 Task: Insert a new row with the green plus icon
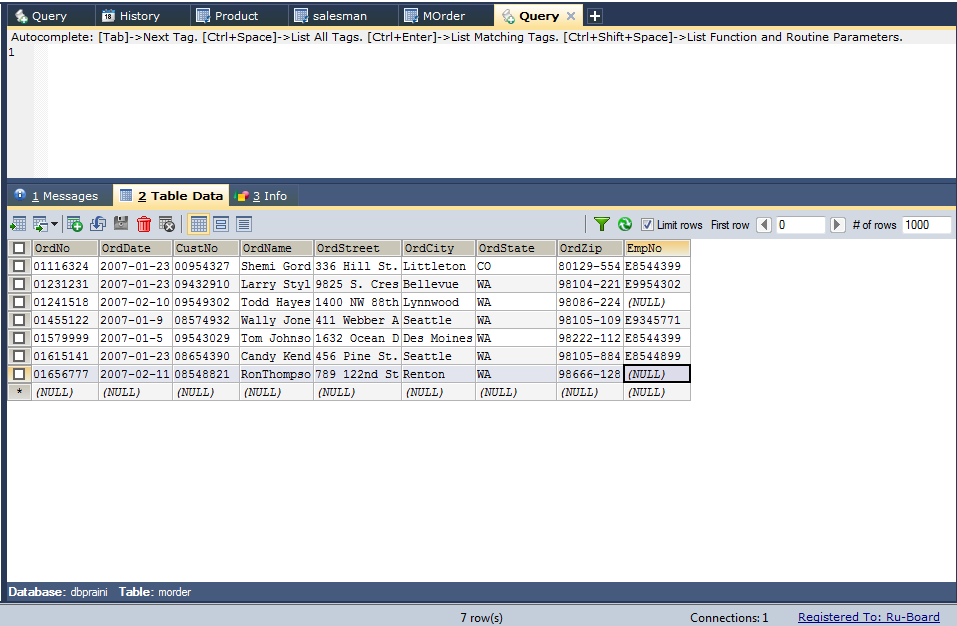(x=74, y=224)
